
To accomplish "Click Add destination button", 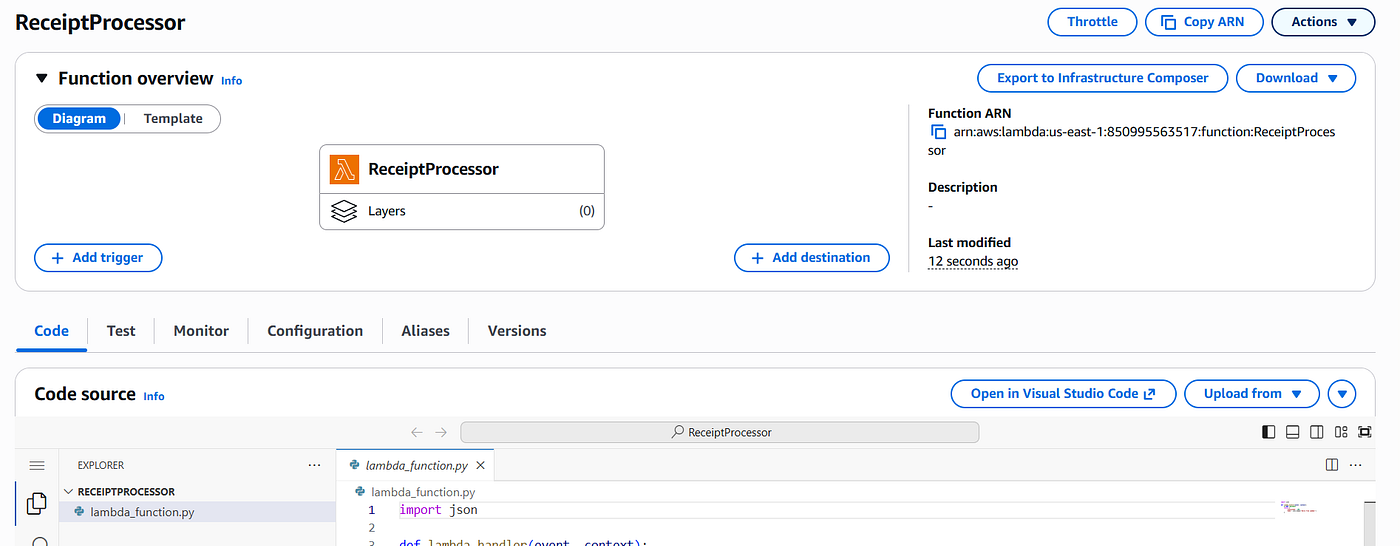I will (x=811, y=257).
